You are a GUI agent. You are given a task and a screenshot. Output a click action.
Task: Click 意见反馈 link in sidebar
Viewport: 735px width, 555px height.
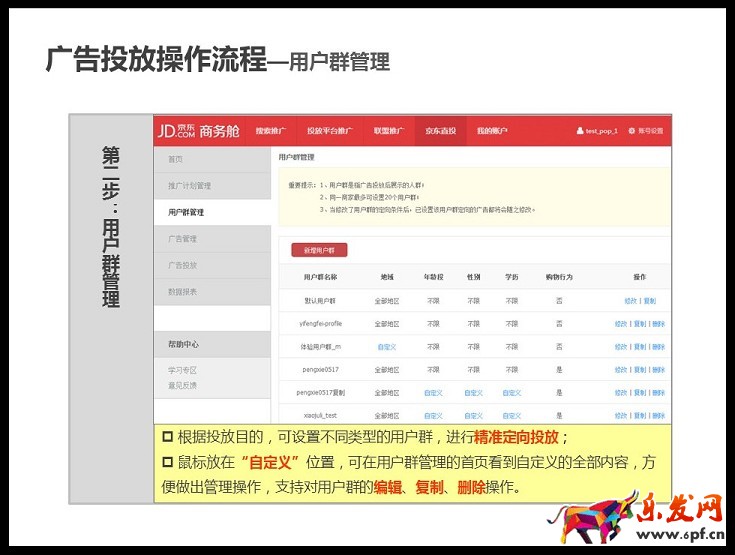(182, 385)
